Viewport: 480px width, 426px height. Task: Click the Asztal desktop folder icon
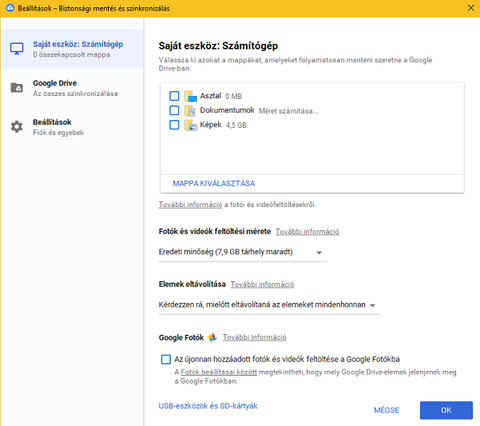click(191, 96)
